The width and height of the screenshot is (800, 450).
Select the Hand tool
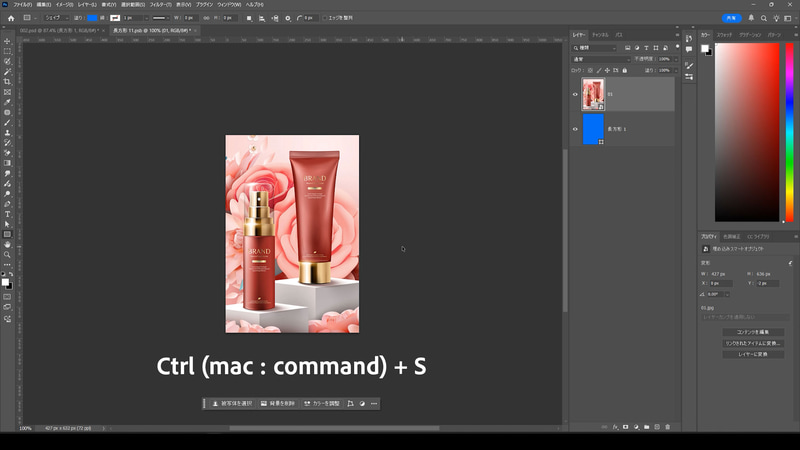pyautogui.click(x=7, y=245)
